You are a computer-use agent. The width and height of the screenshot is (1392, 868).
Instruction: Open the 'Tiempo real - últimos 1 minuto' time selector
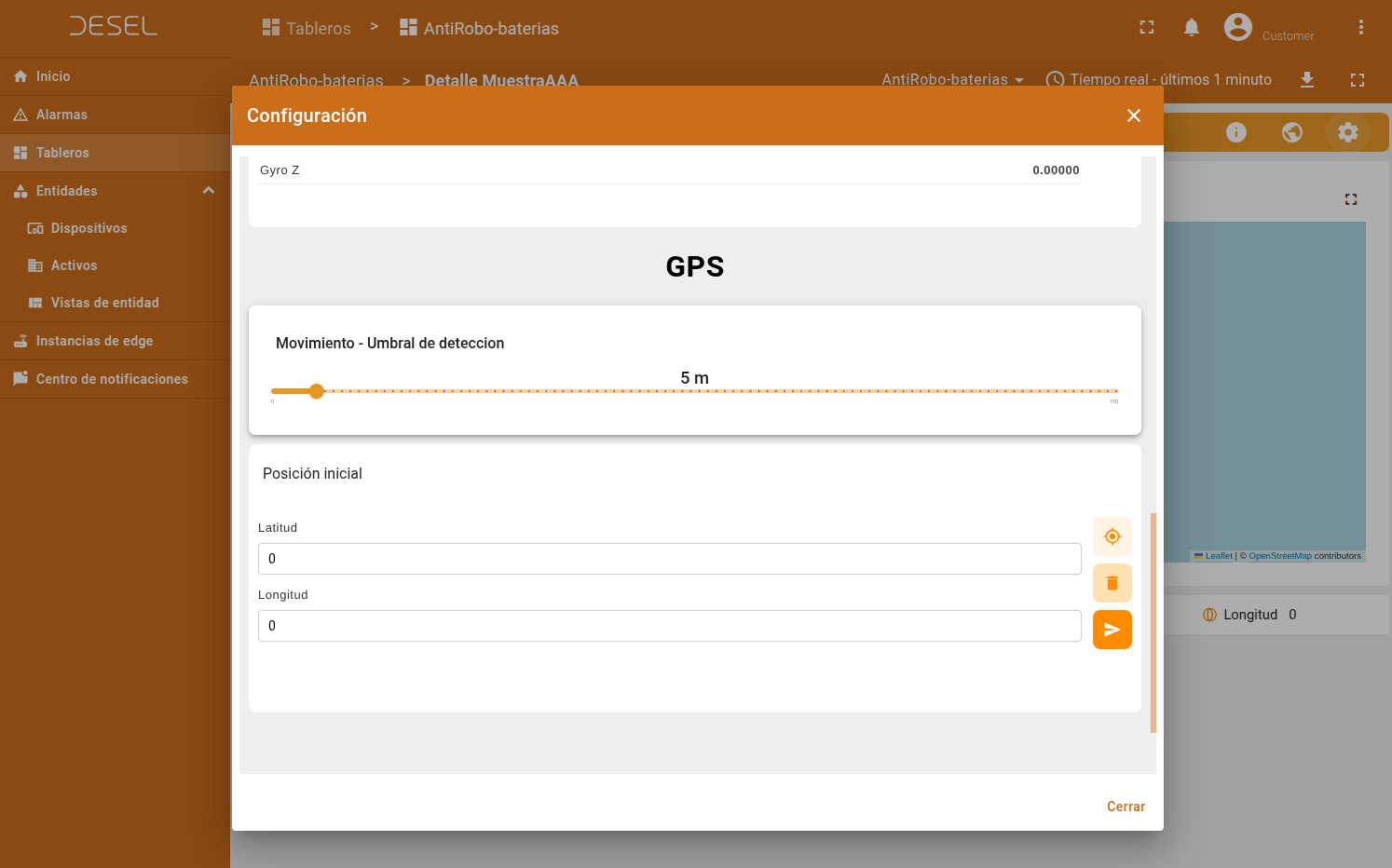[1159, 80]
